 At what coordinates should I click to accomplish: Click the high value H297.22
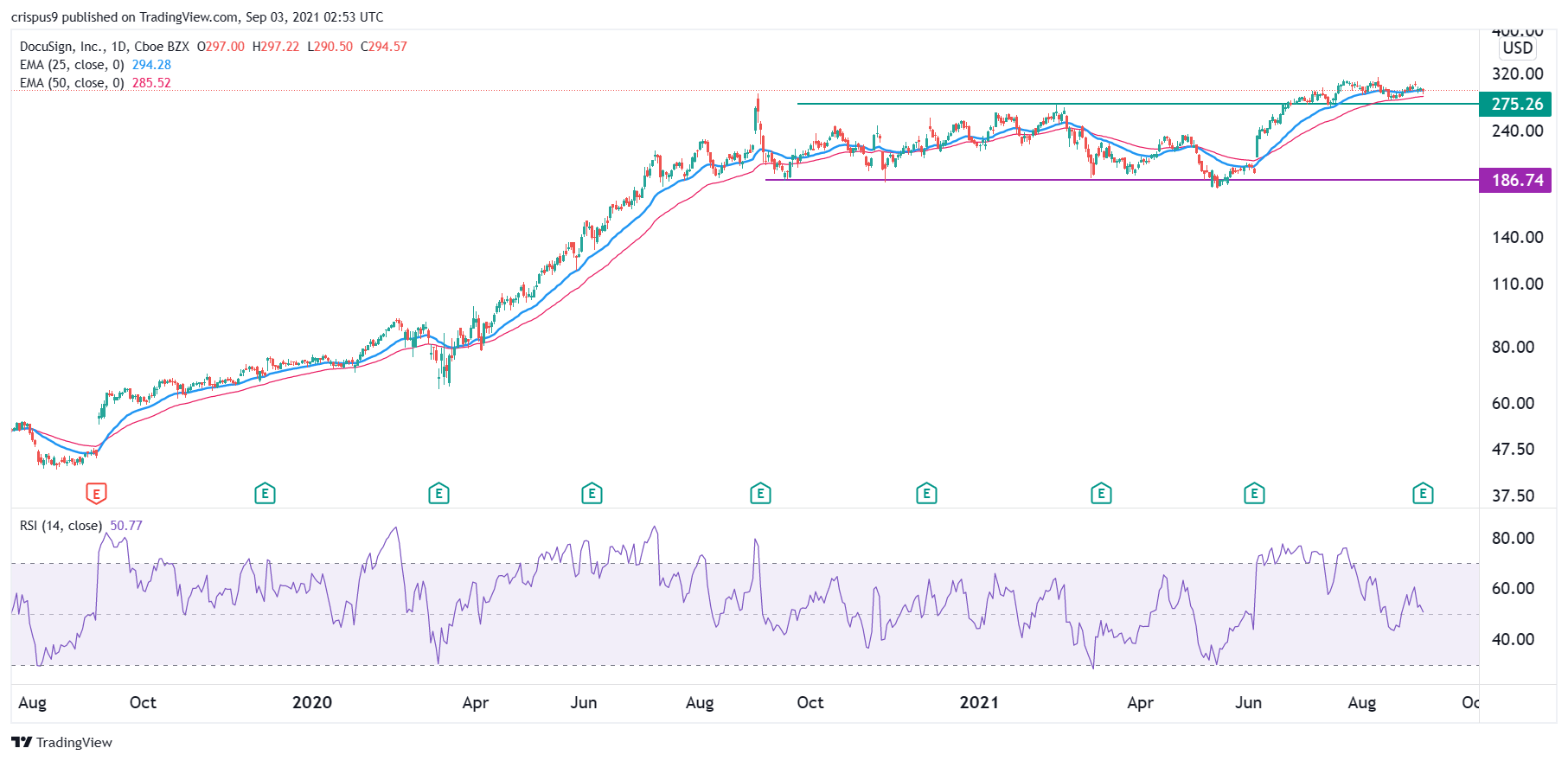pos(276,47)
